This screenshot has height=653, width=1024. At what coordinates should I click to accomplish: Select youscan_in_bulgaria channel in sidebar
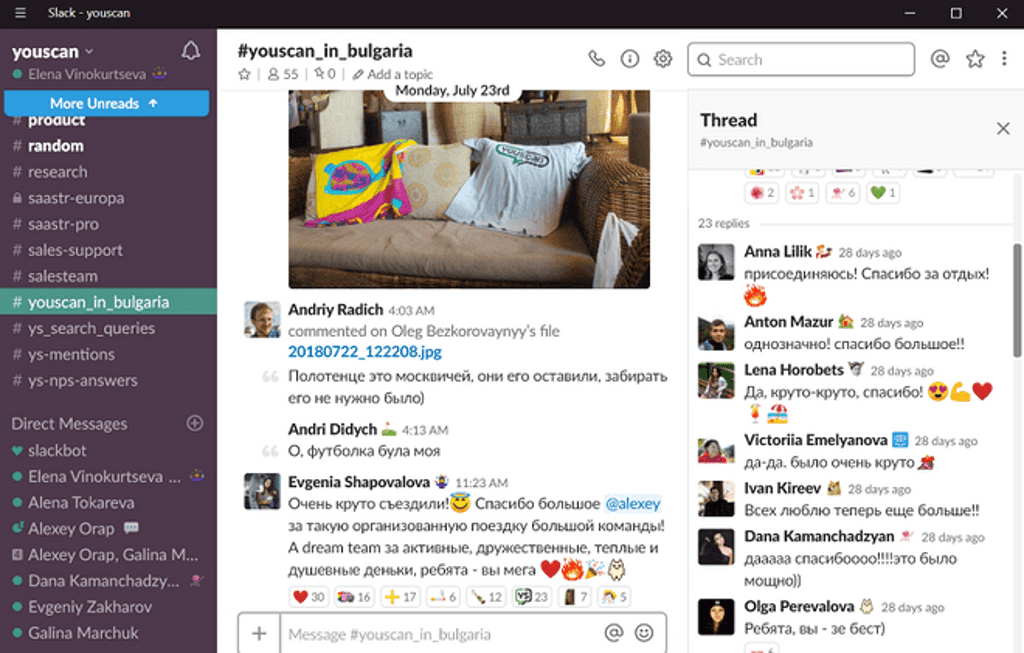coord(108,302)
